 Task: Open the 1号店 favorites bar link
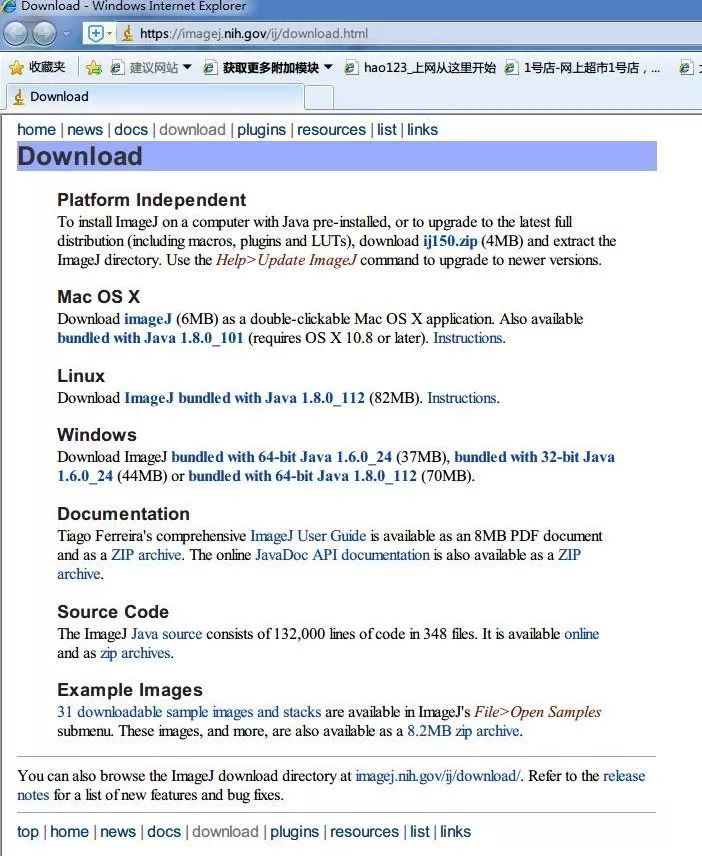pyautogui.click(x=582, y=68)
